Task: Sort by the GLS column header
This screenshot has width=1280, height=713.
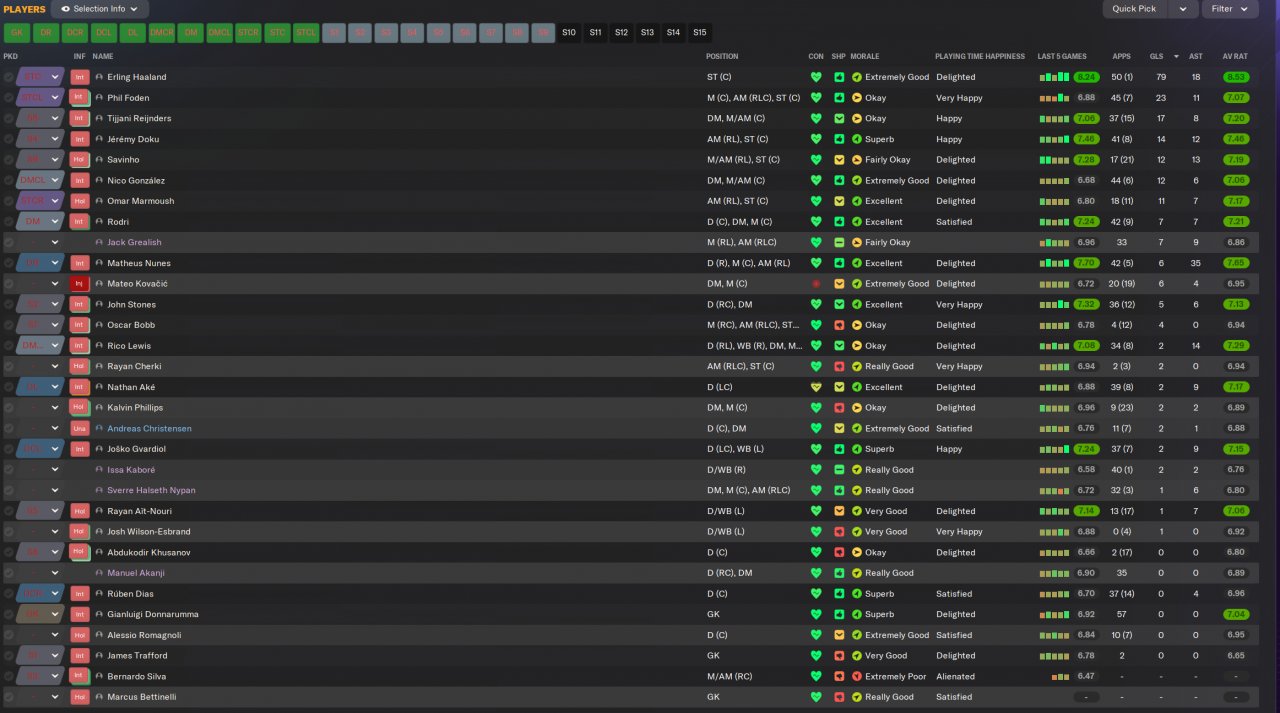Action: [x=1156, y=56]
